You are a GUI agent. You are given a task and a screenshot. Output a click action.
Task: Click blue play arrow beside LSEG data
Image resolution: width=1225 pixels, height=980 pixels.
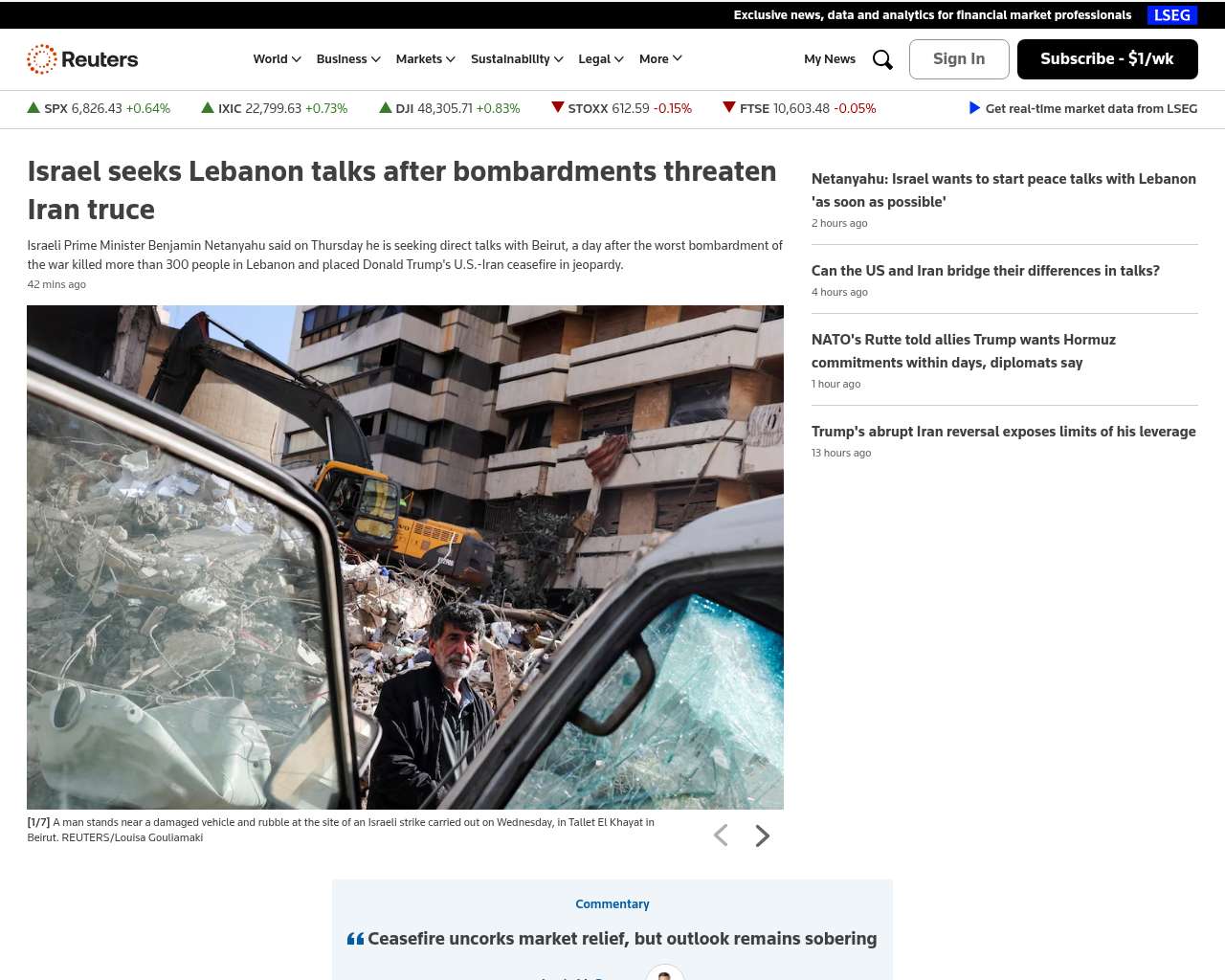[x=974, y=108]
